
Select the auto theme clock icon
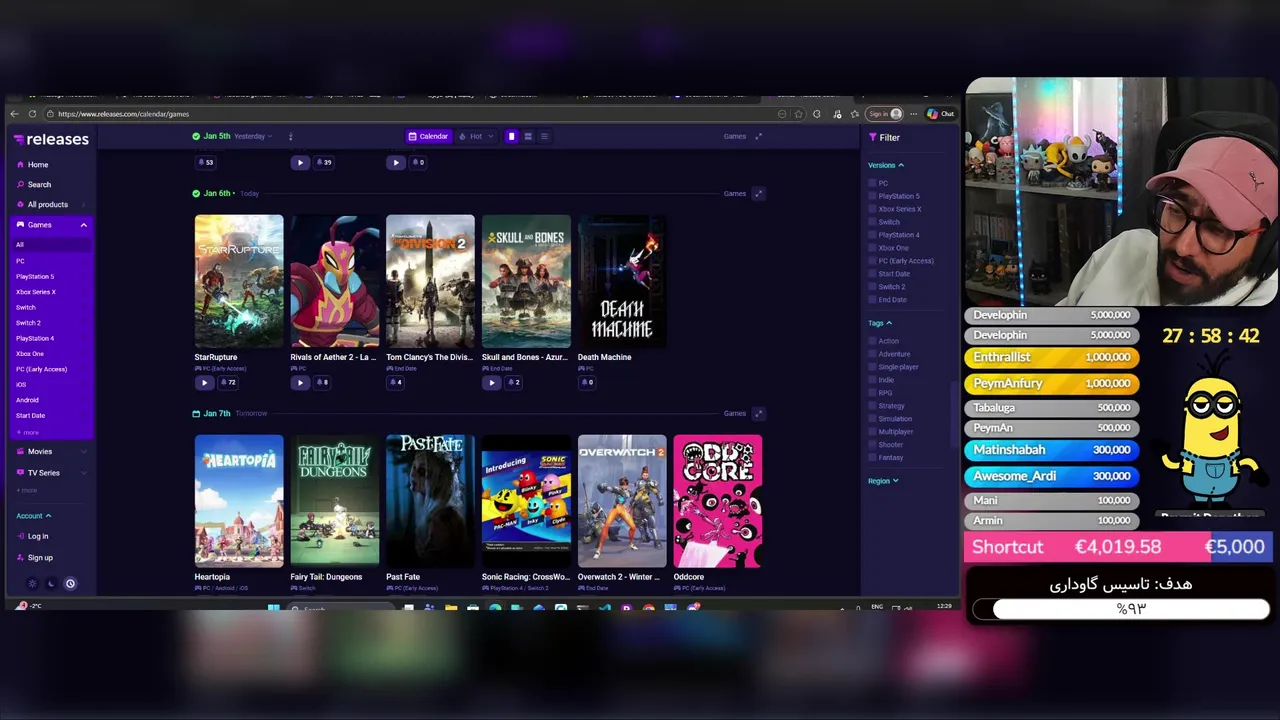click(x=70, y=584)
